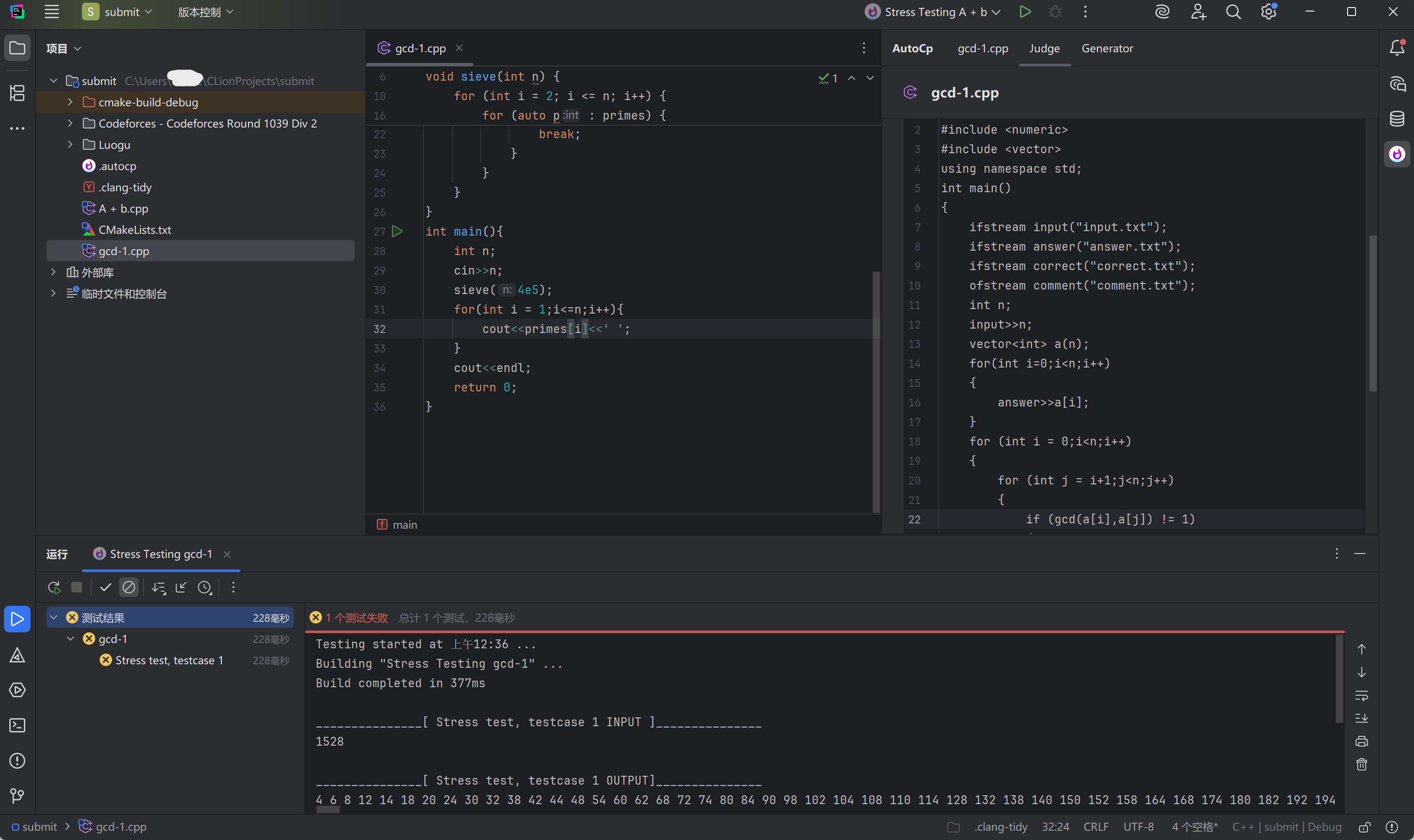1414x840 pixels.
Task: Select CMakeLists.txt in project tree
Action: point(135,230)
